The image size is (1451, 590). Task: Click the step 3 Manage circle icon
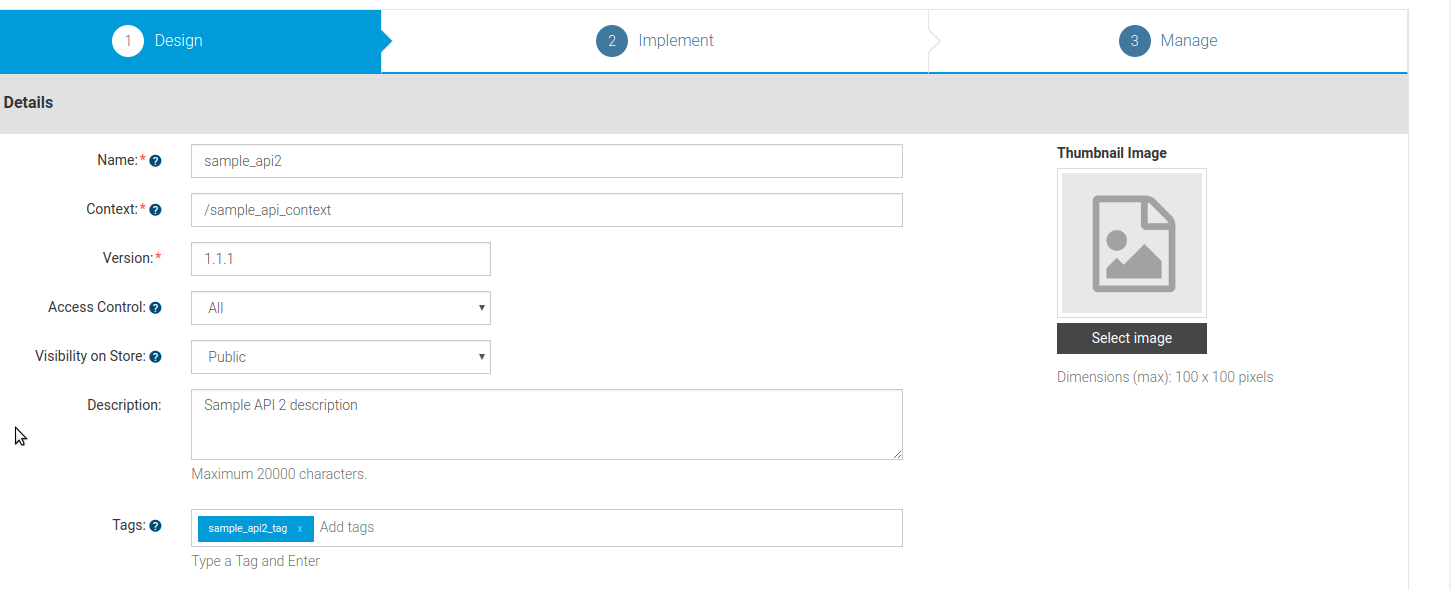point(1135,41)
